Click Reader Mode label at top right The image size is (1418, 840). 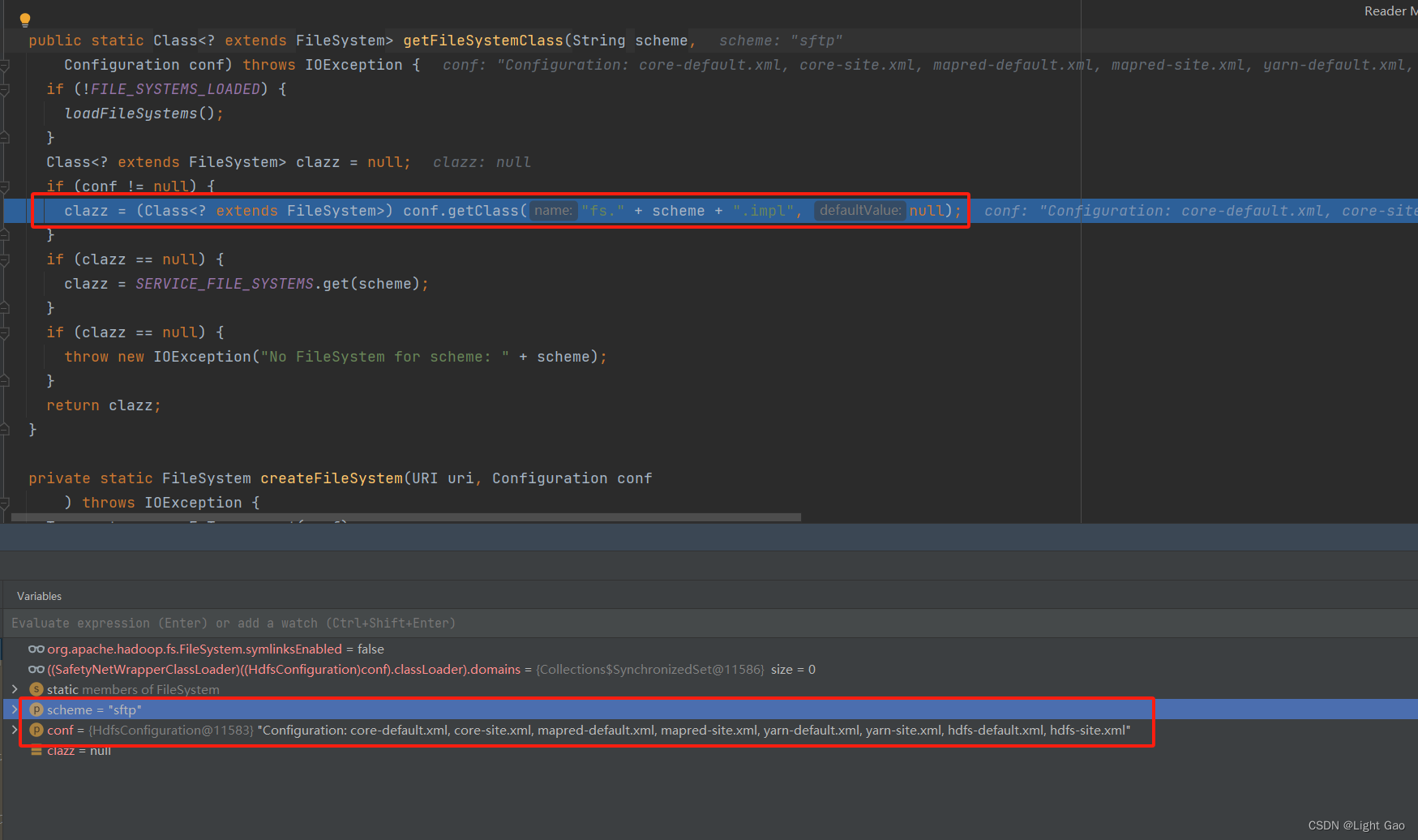point(1390,11)
